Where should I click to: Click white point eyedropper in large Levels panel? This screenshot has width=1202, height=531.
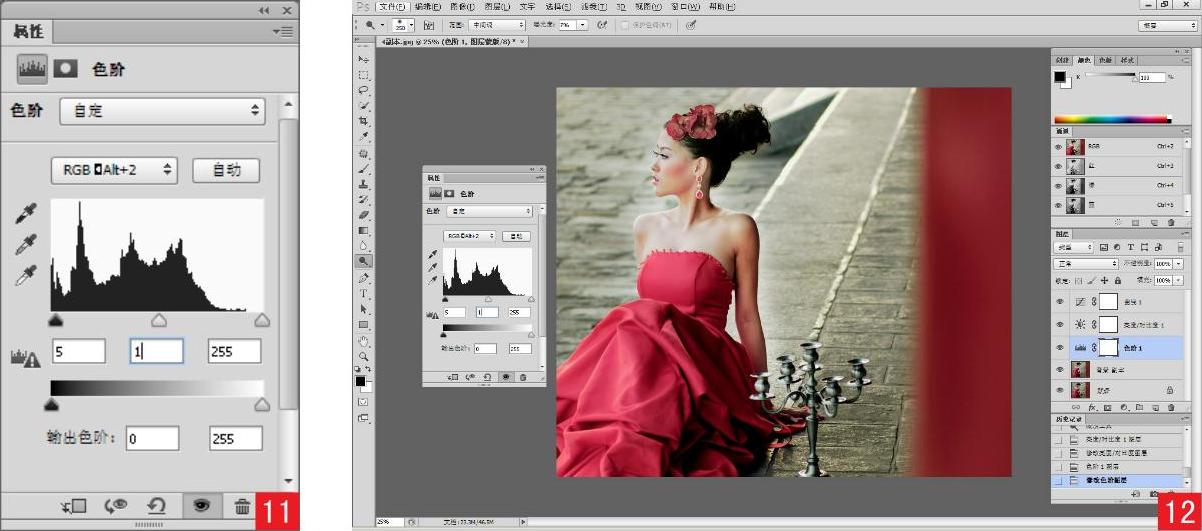coord(26,274)
